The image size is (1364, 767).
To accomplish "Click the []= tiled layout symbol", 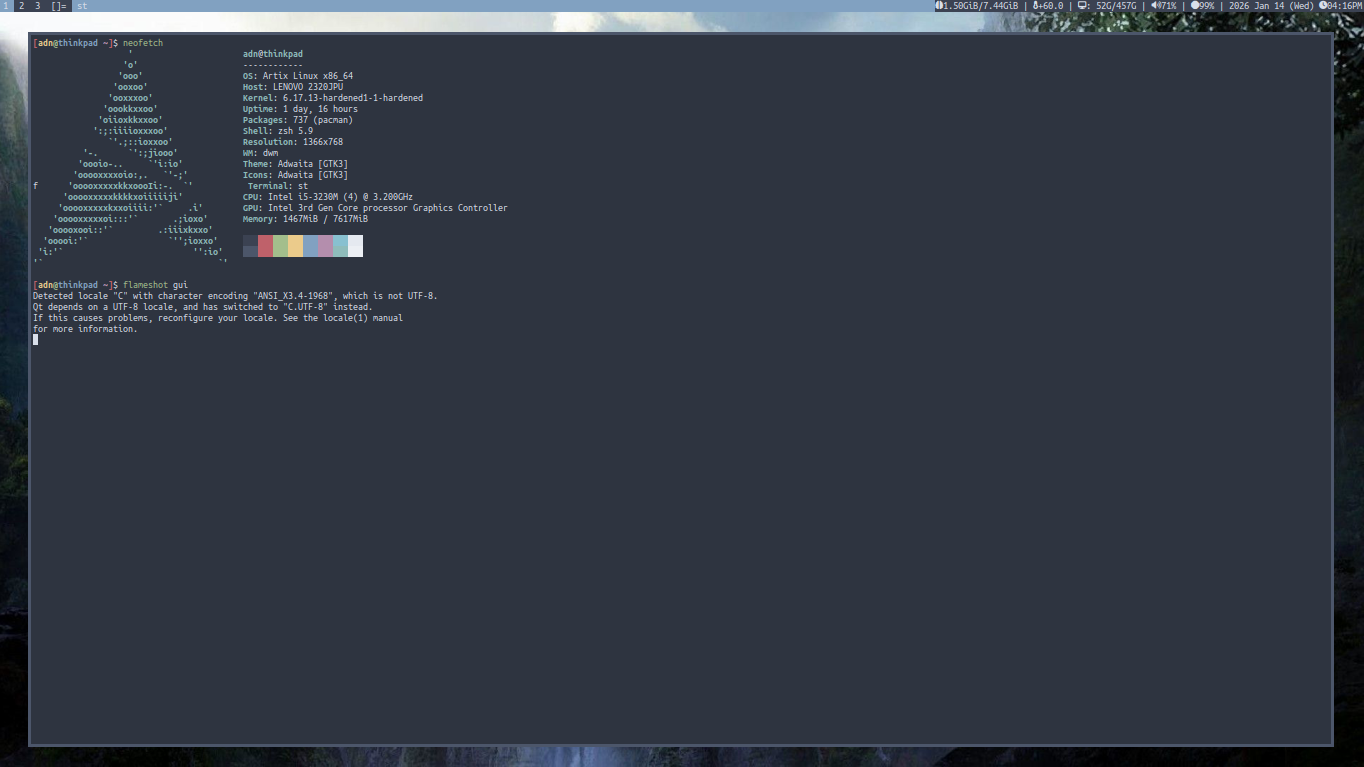I will (59, 6).
